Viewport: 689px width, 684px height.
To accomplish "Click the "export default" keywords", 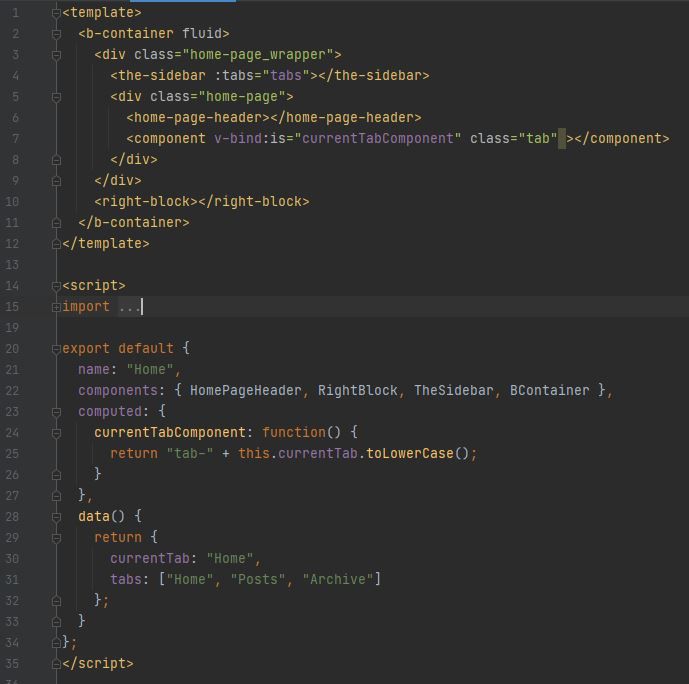I will [x=118, y=348].
